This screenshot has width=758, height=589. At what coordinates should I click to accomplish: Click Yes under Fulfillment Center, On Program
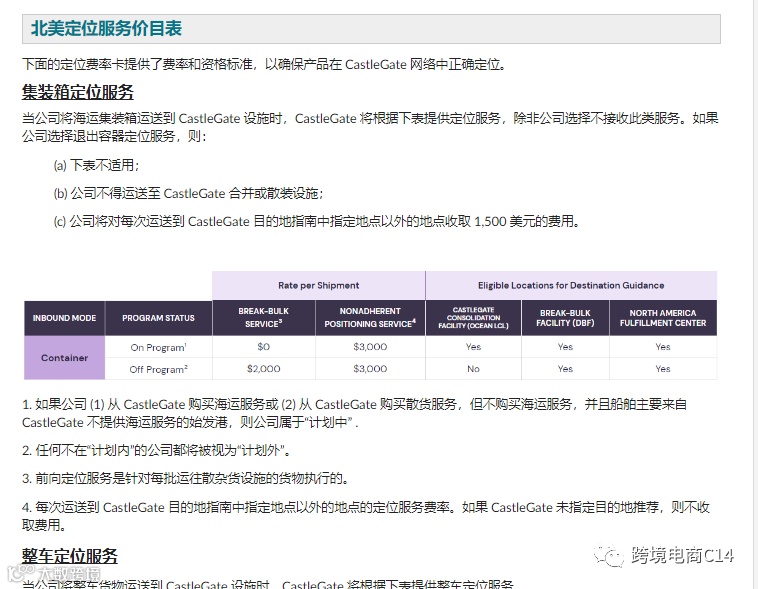click(663, 347)
